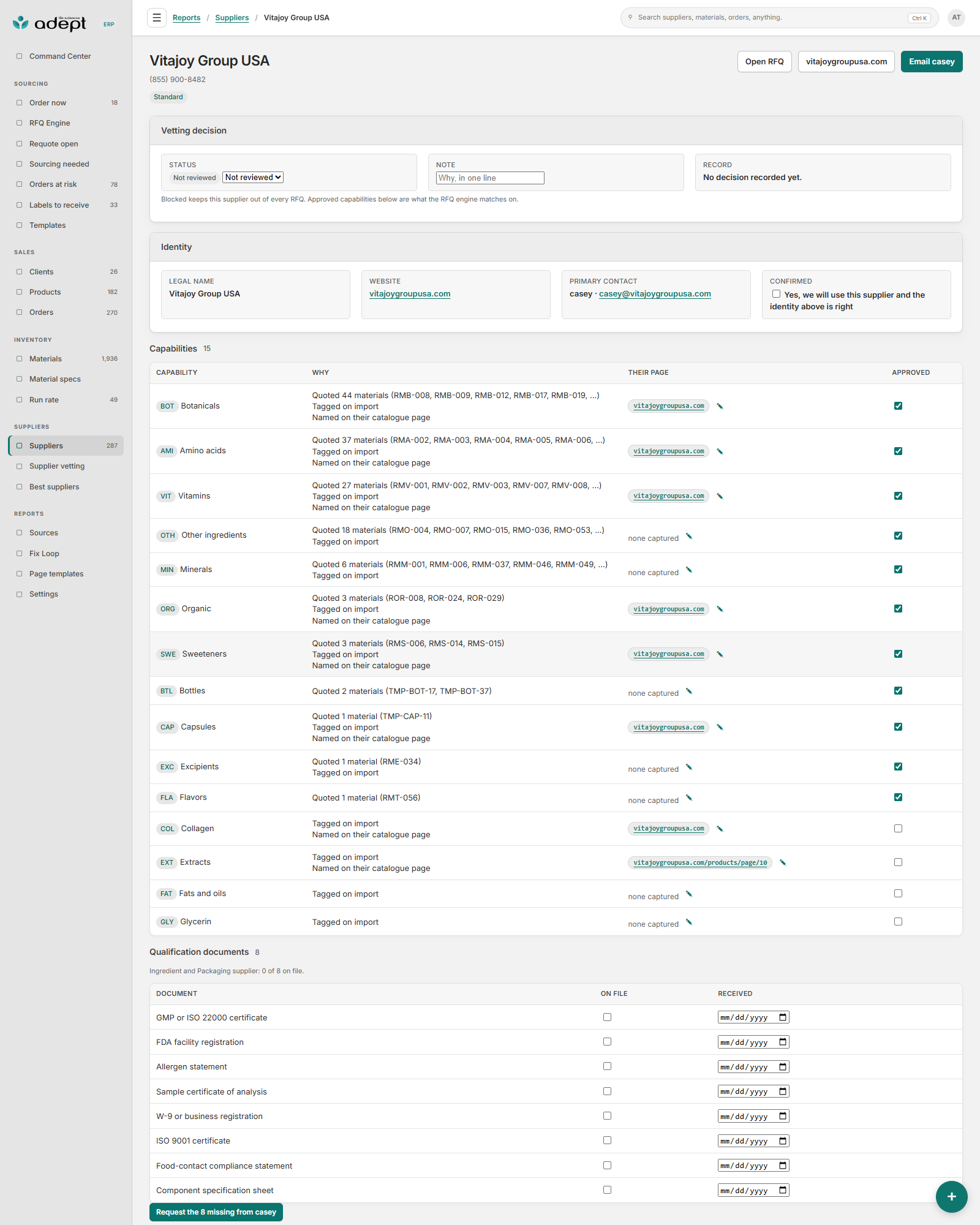Open the Not reviewed status dropdown

click(x=253, y=177)
